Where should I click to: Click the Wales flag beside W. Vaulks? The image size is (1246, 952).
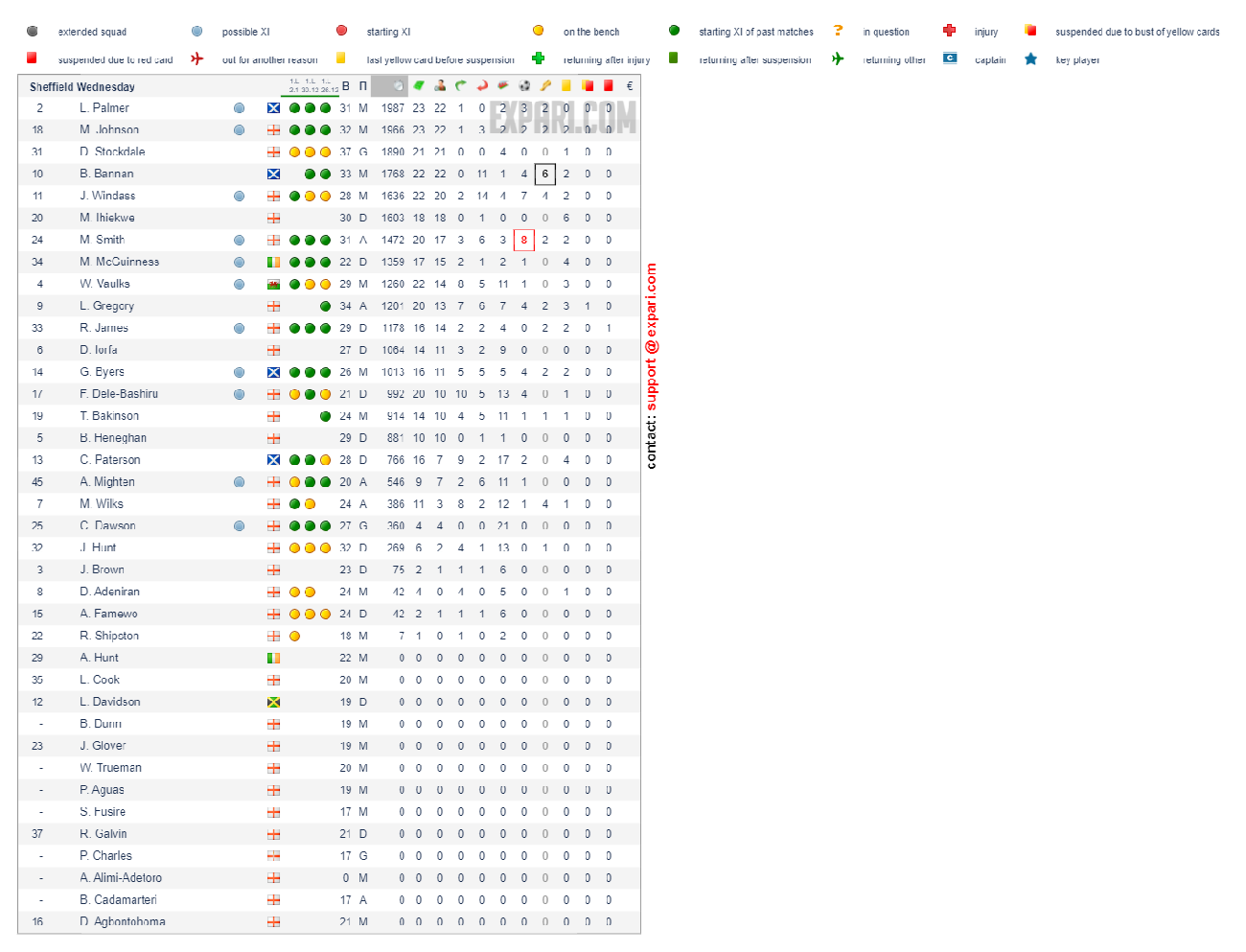point(273,285)
